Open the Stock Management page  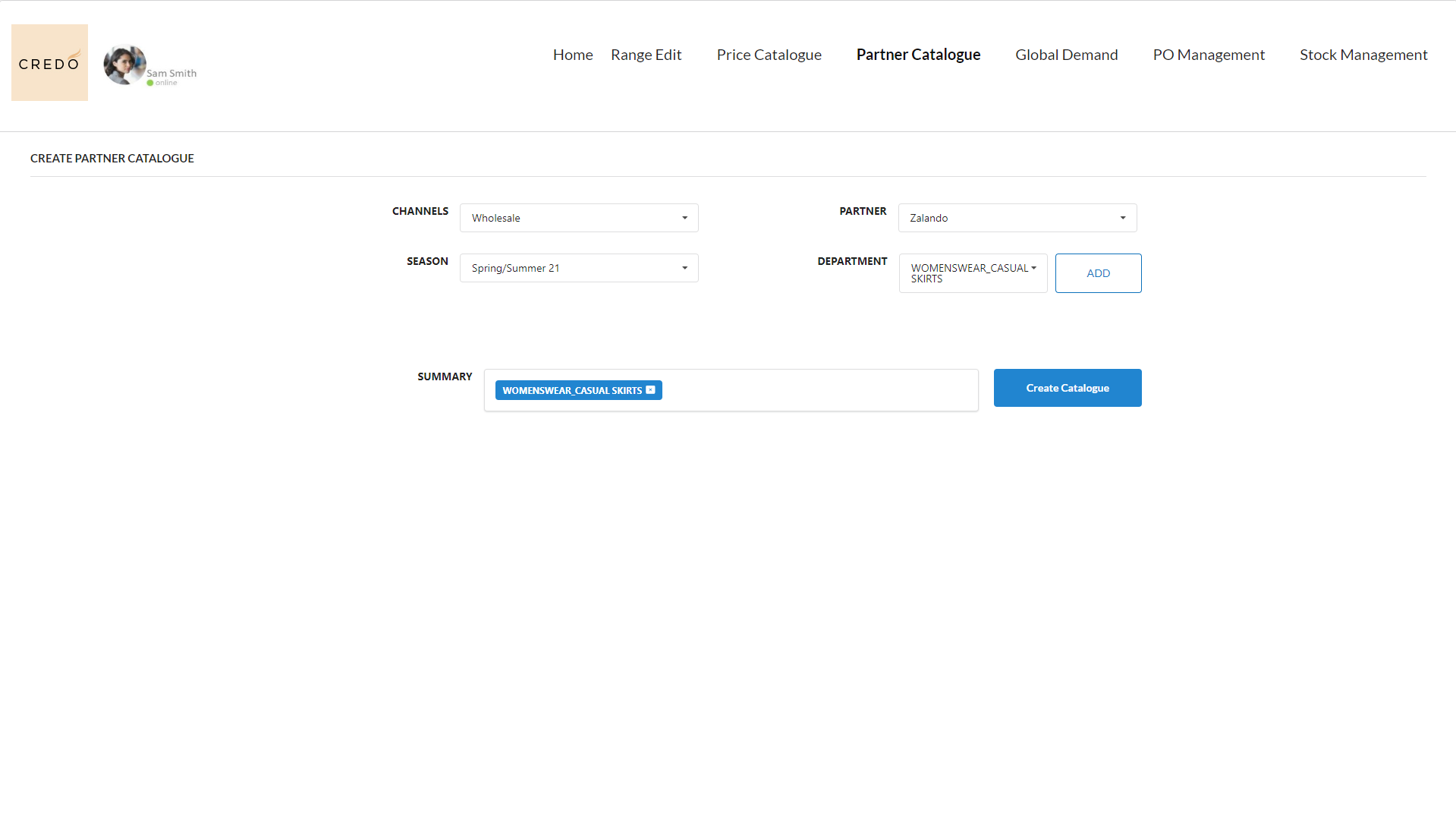click(1363, 55)
